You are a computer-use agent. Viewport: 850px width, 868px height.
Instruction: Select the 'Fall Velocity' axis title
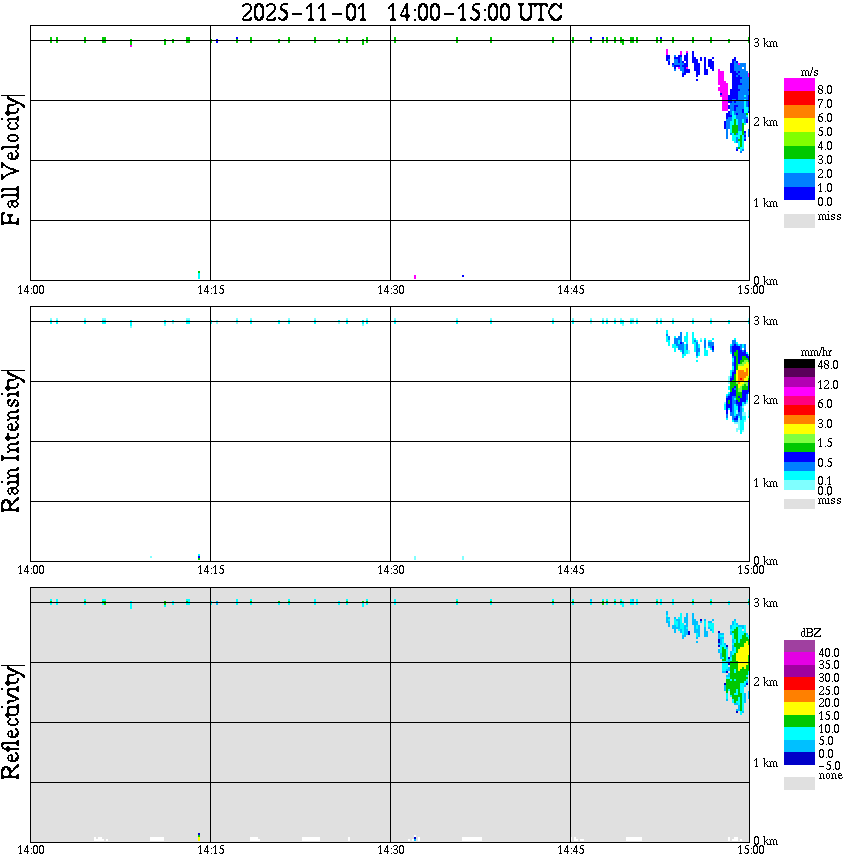[x=11, y=160]
